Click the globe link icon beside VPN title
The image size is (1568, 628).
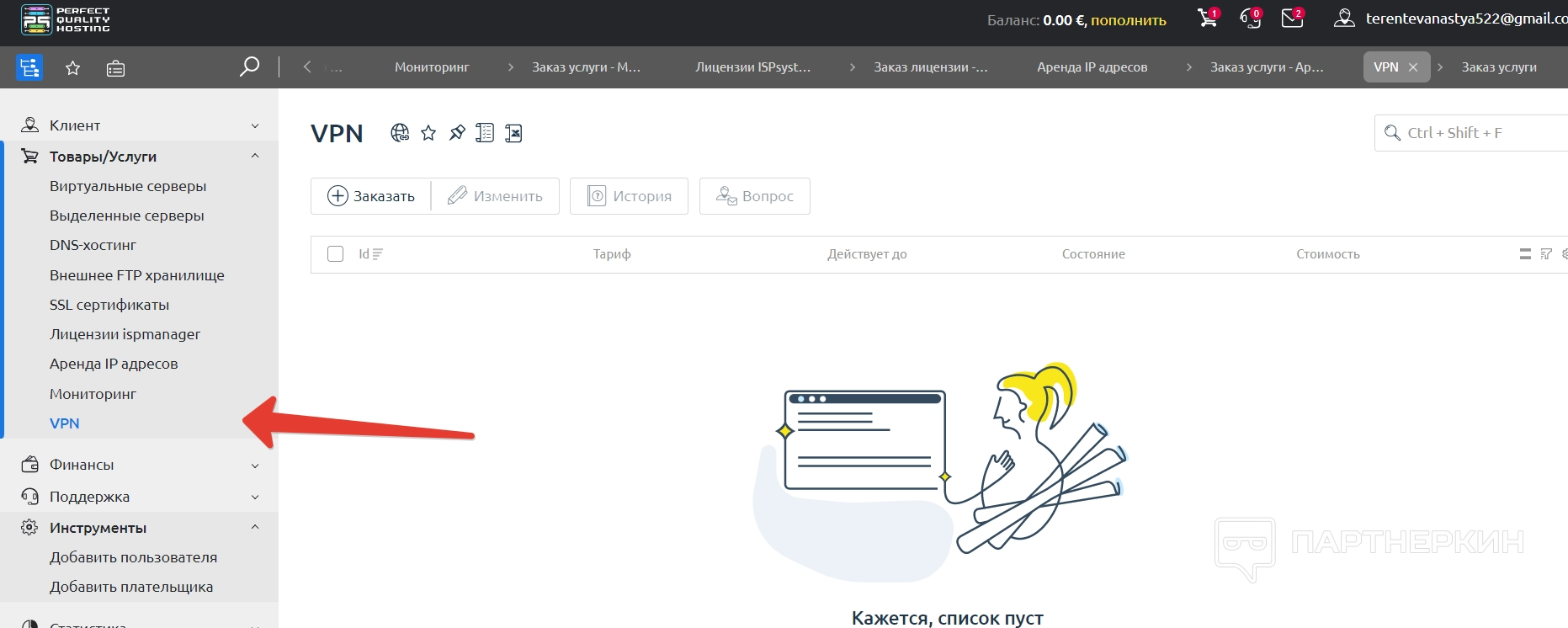tap(400, 133)
